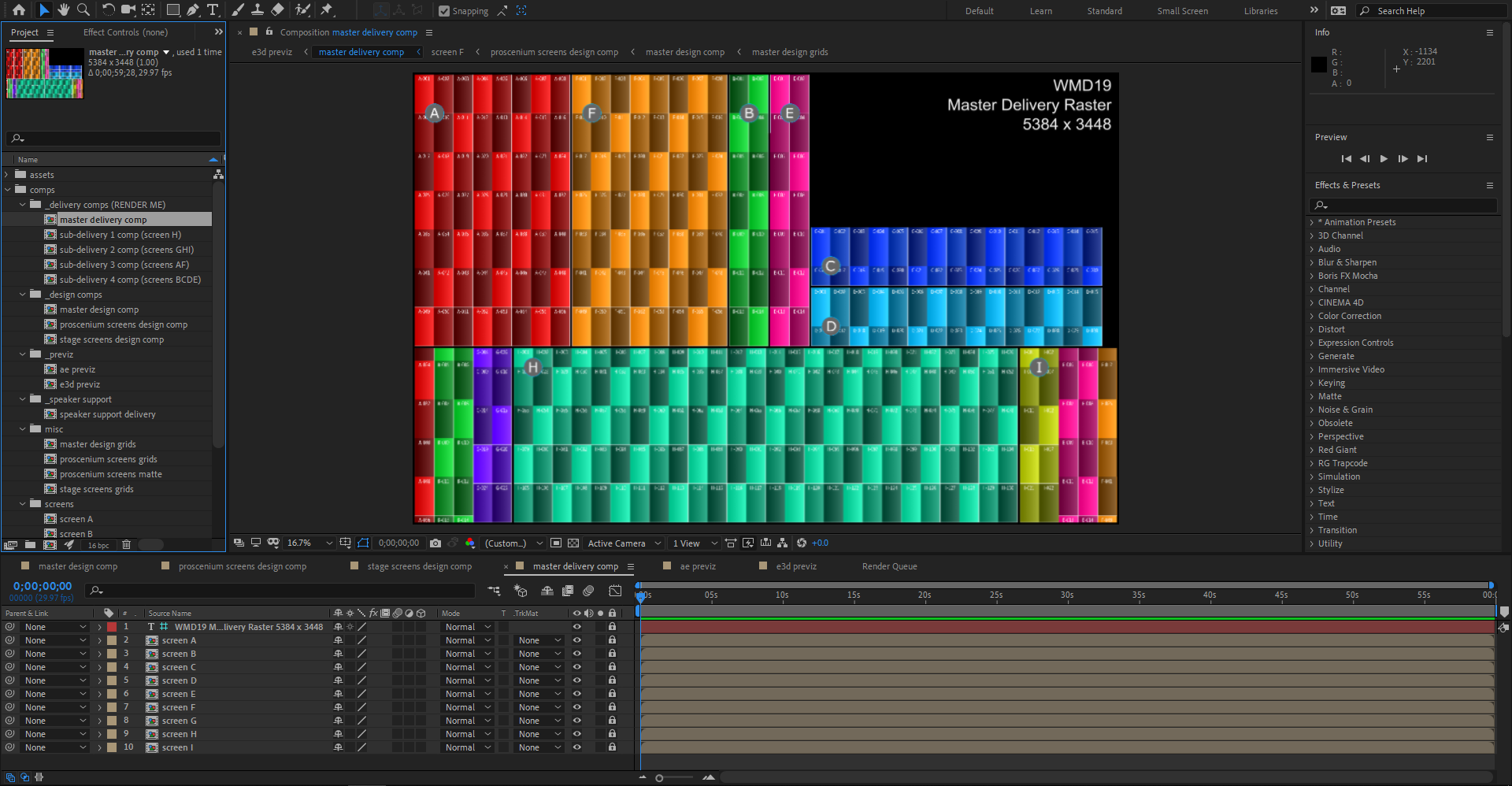This screenshot has height=786, width=1512.
Task: Select the Horizontal Type tool
Action: 213,10
